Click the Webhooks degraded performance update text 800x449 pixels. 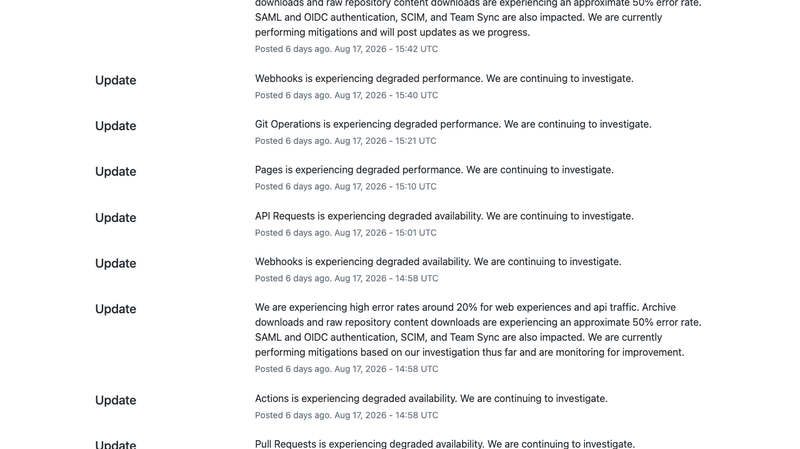coord(444,79)
